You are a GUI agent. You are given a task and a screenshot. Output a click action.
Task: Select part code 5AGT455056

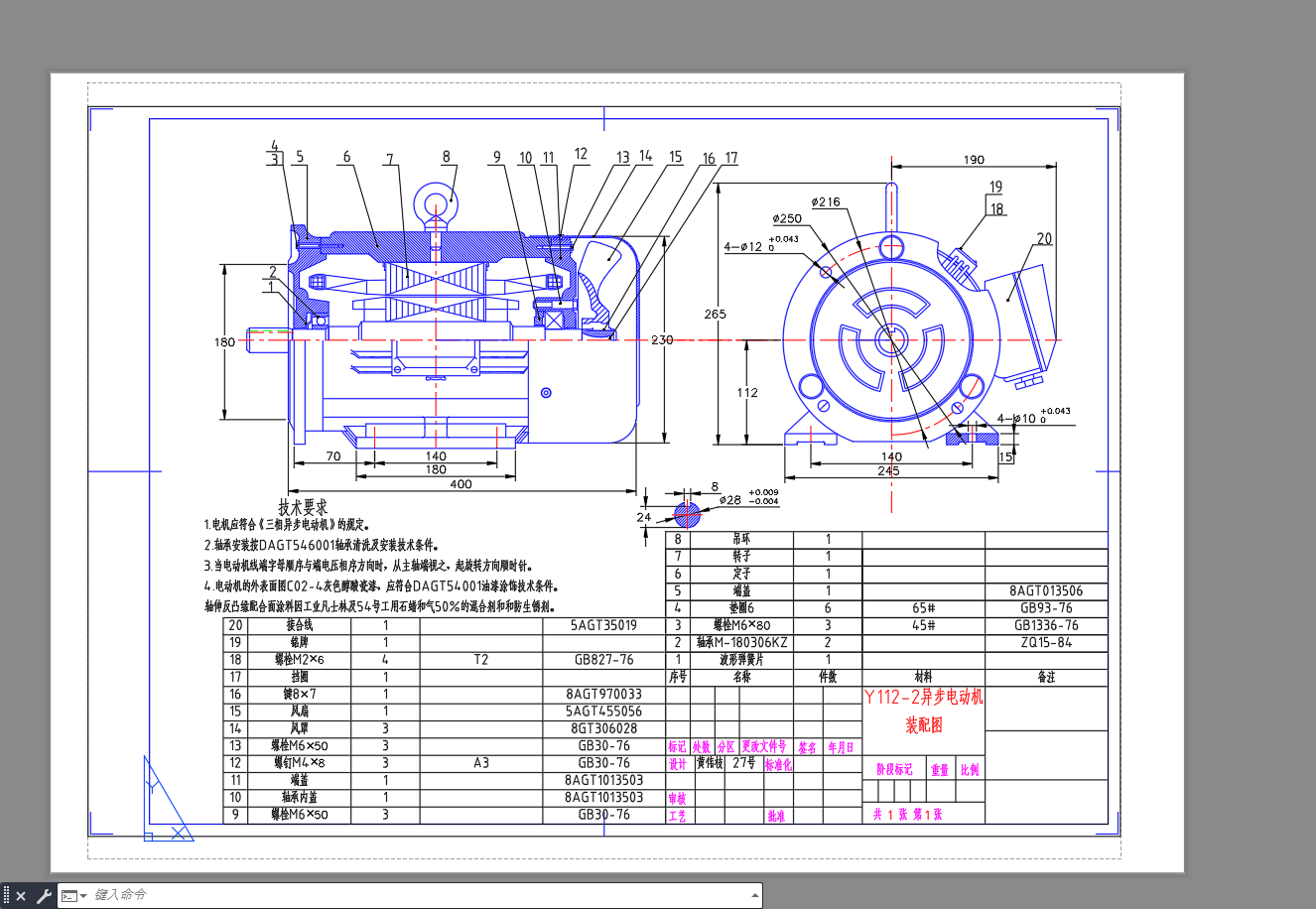tap(603, 712)
